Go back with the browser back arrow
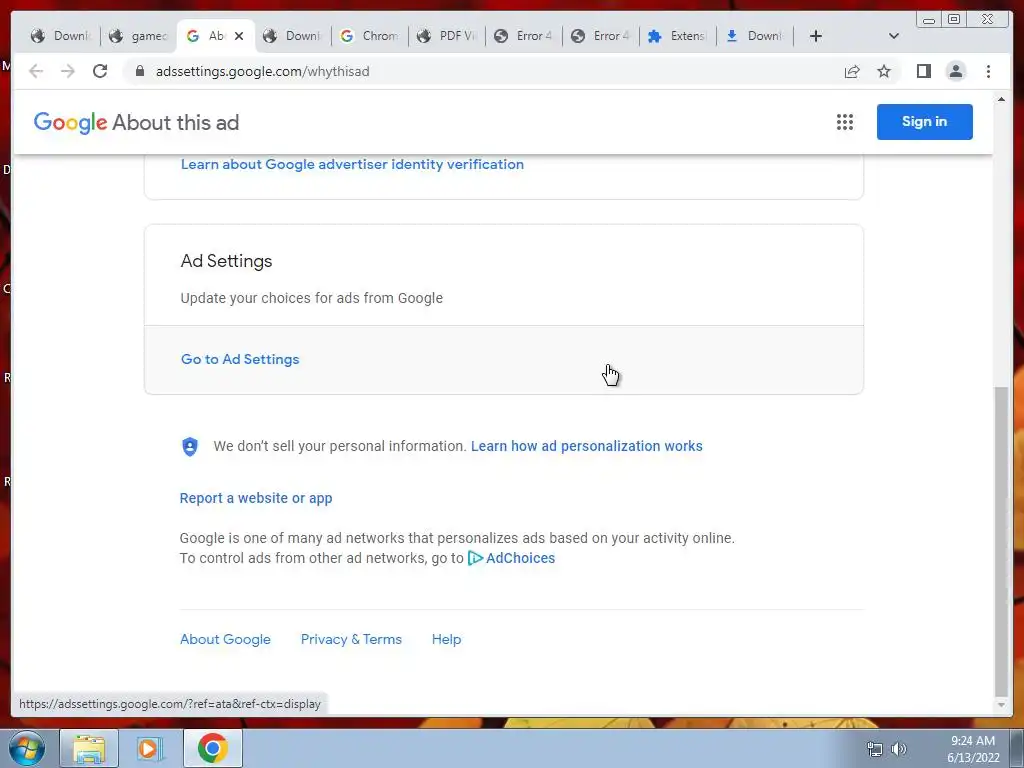This screenshot has width=1024, height=768. click(x=36, y=71)
